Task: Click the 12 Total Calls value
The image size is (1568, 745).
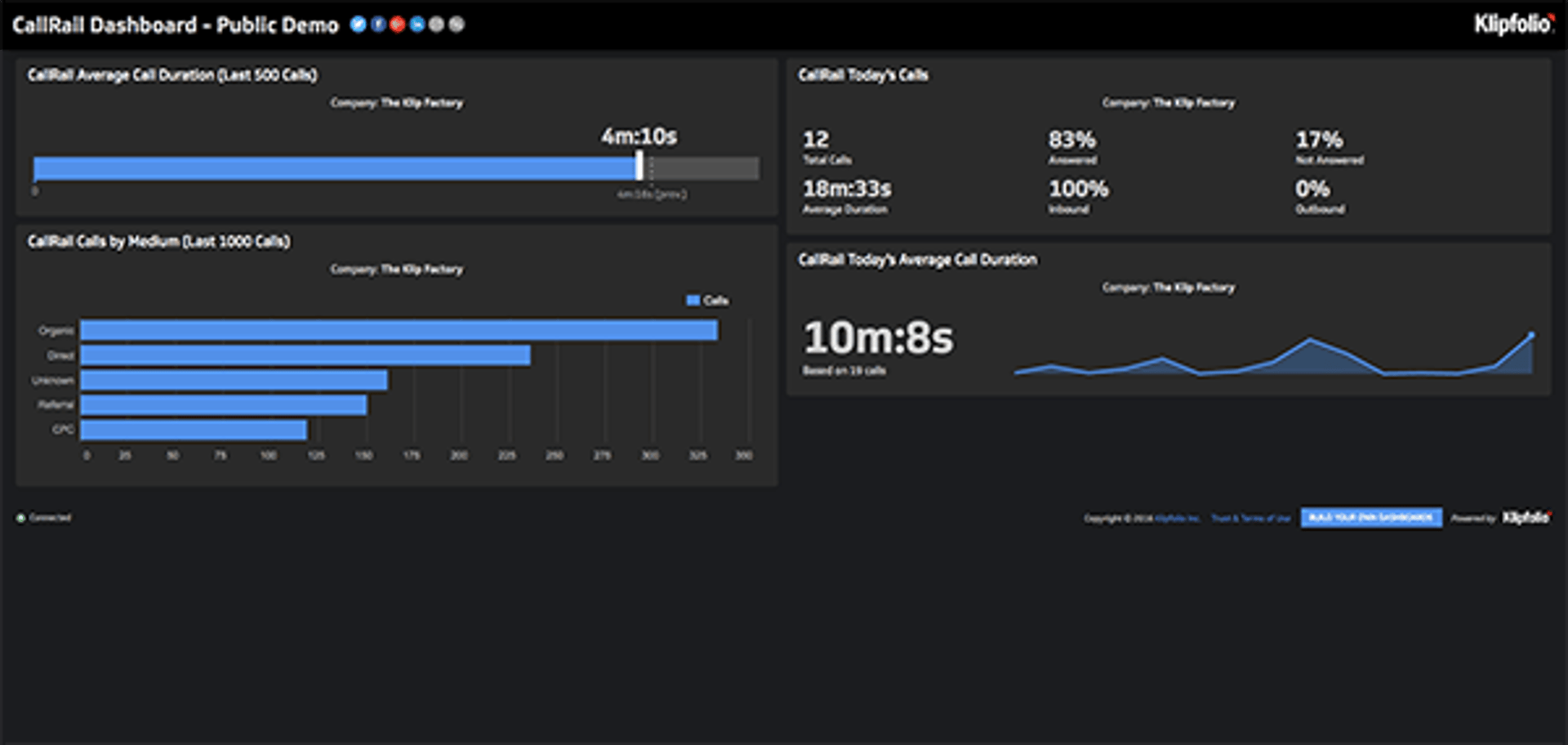Action: click(816, 140)
